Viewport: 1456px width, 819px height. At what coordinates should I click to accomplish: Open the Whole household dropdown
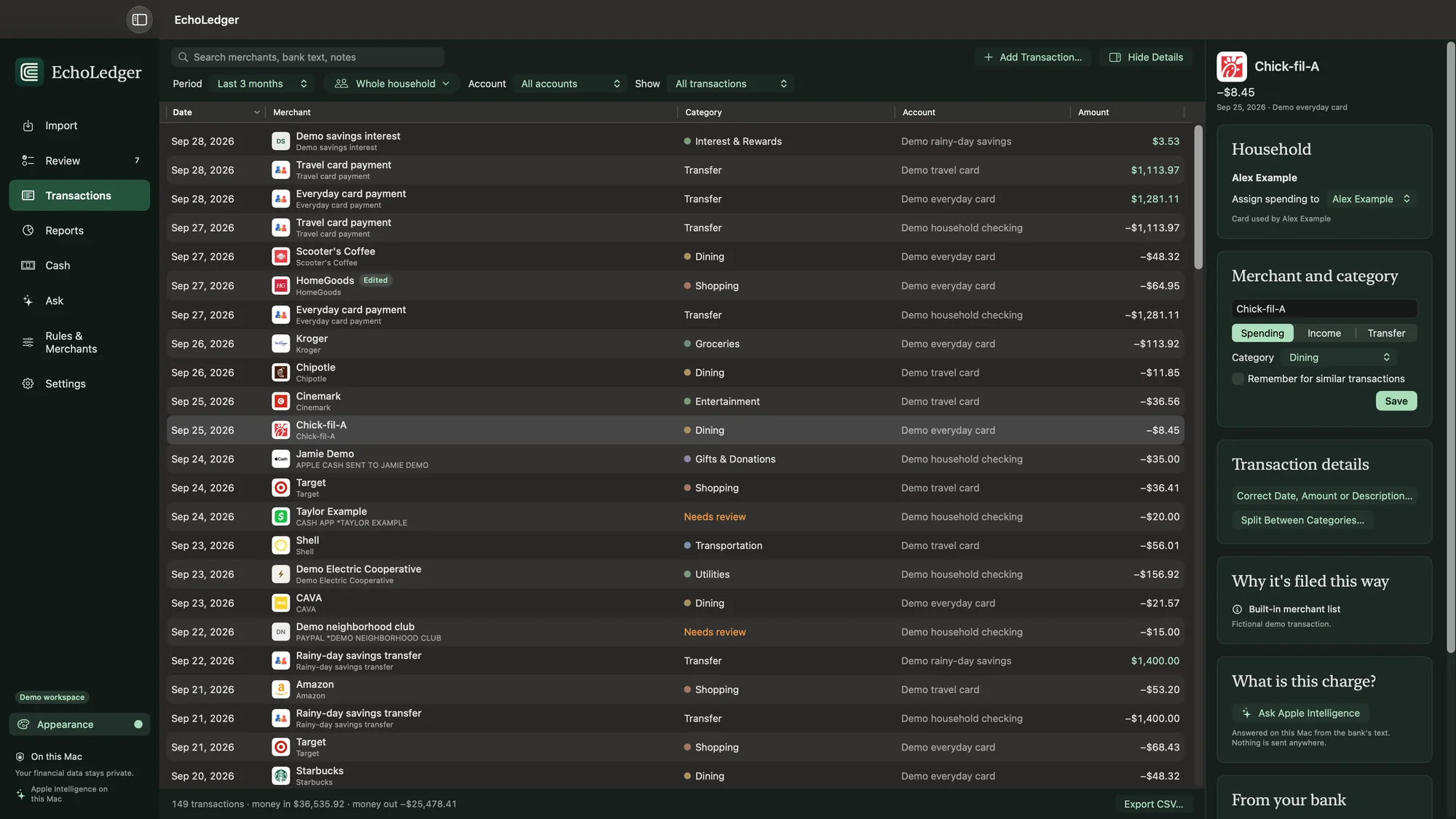point(392,84)
